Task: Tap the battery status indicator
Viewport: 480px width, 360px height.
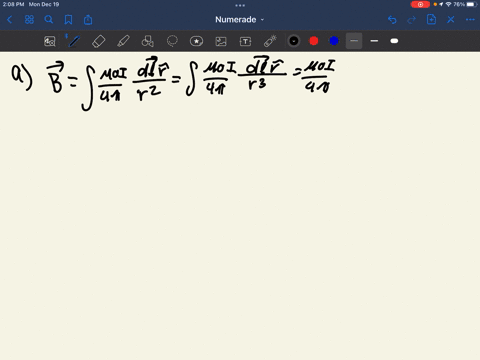Action: click(472, 4)
